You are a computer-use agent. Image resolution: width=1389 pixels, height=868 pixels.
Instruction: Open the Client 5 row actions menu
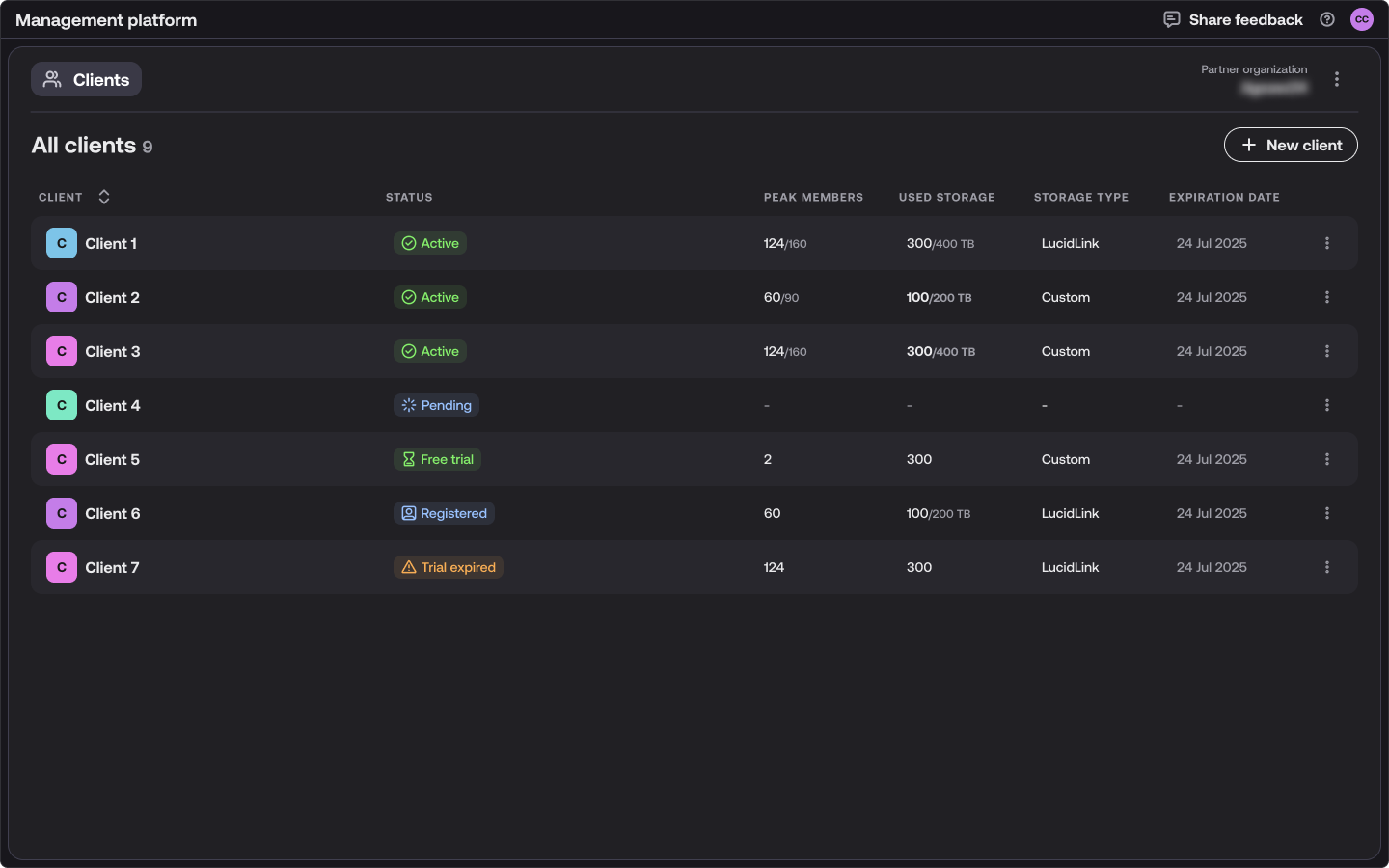click(1327, 459)
